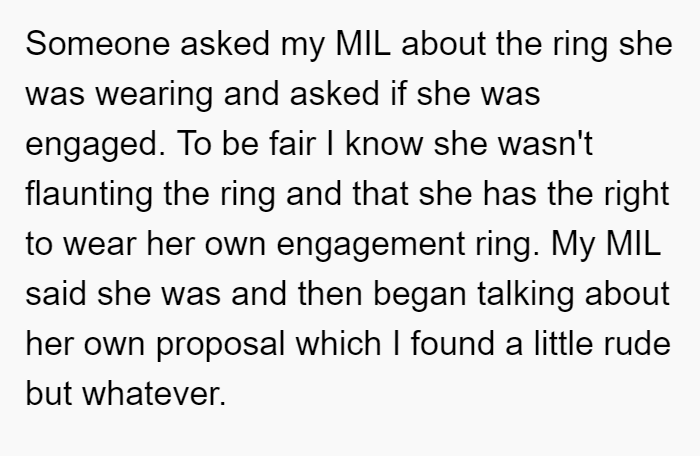Click the final word "whatever."
The height and width of the screenshot is (456, 700).
point(154,393)
